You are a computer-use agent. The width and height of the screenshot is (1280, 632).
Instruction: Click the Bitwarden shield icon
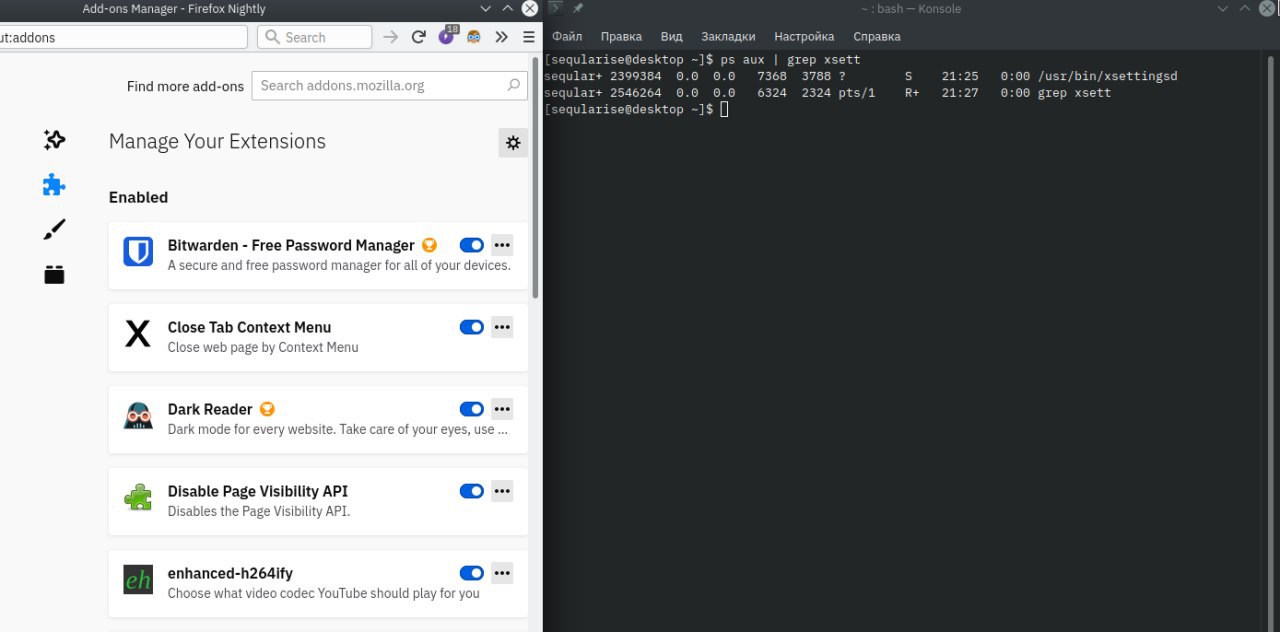pos(138,252)
